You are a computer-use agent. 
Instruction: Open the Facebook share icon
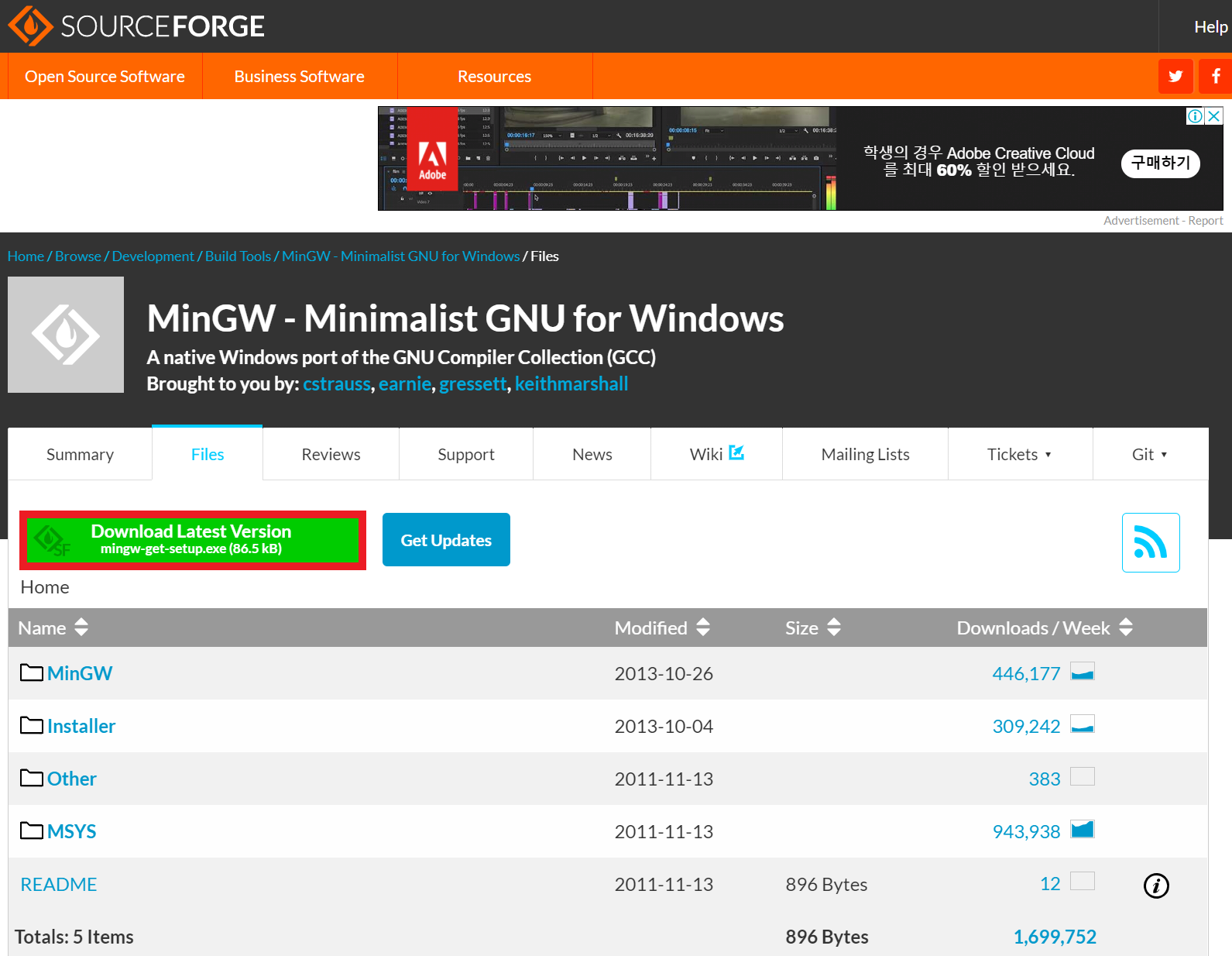1216,76
